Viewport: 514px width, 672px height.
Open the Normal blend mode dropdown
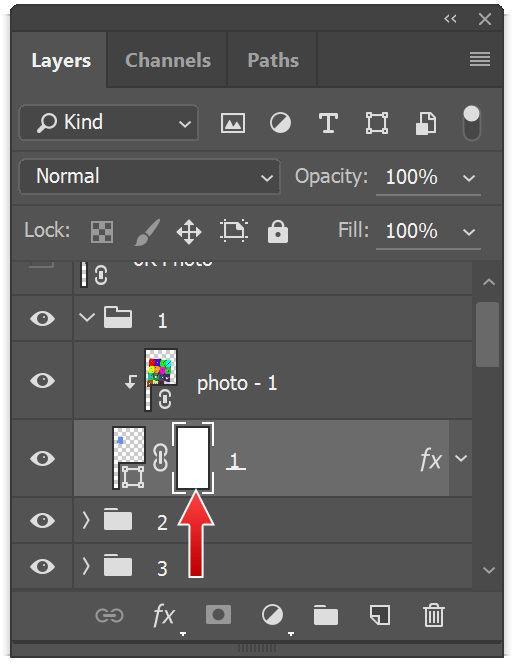(150, 177)
